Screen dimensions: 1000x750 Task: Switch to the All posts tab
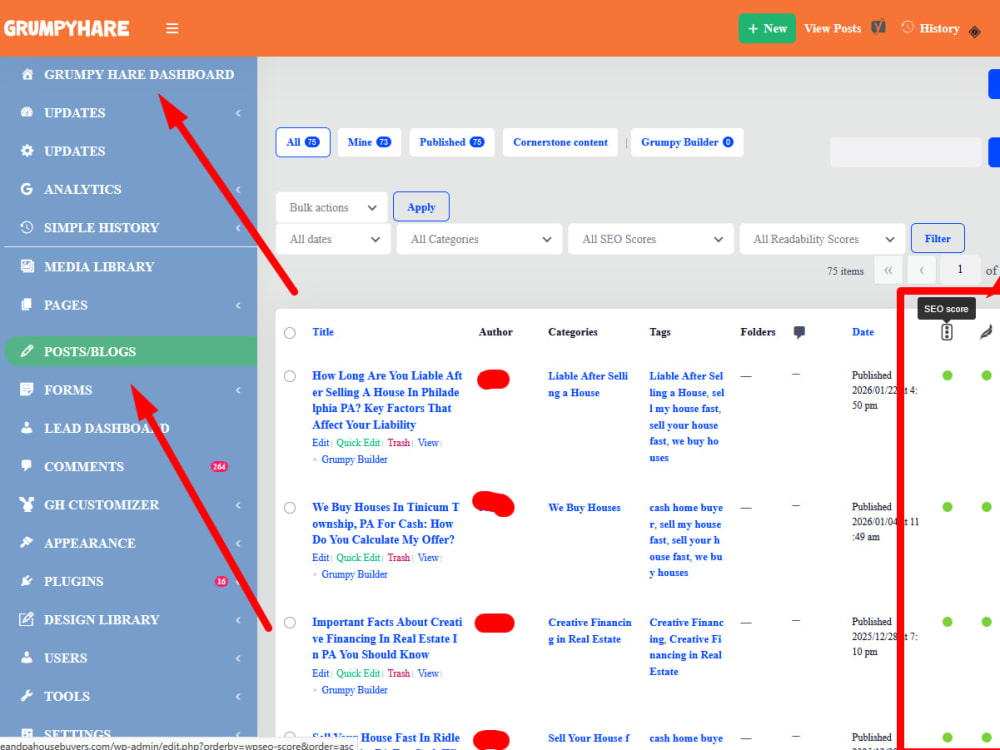(x=303, y=142)
